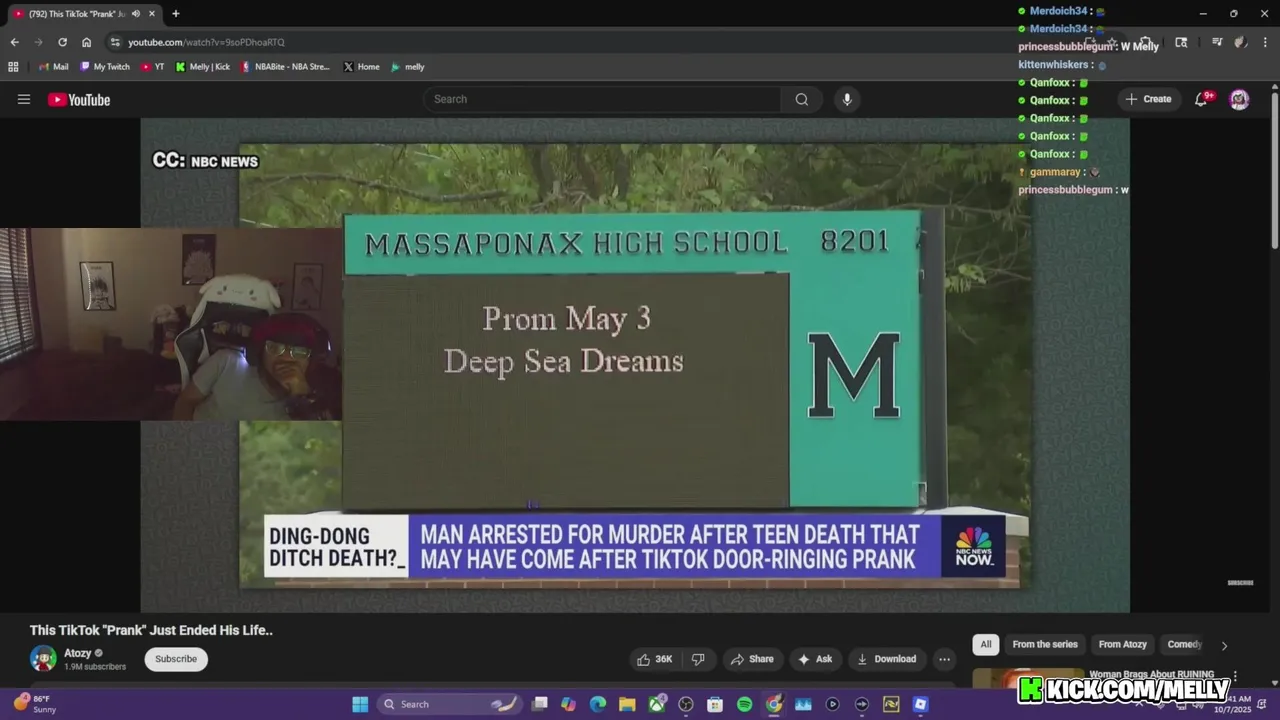The image size is (1280, 720).
Task: Open the YT bookmark
Action: [153, 67]
